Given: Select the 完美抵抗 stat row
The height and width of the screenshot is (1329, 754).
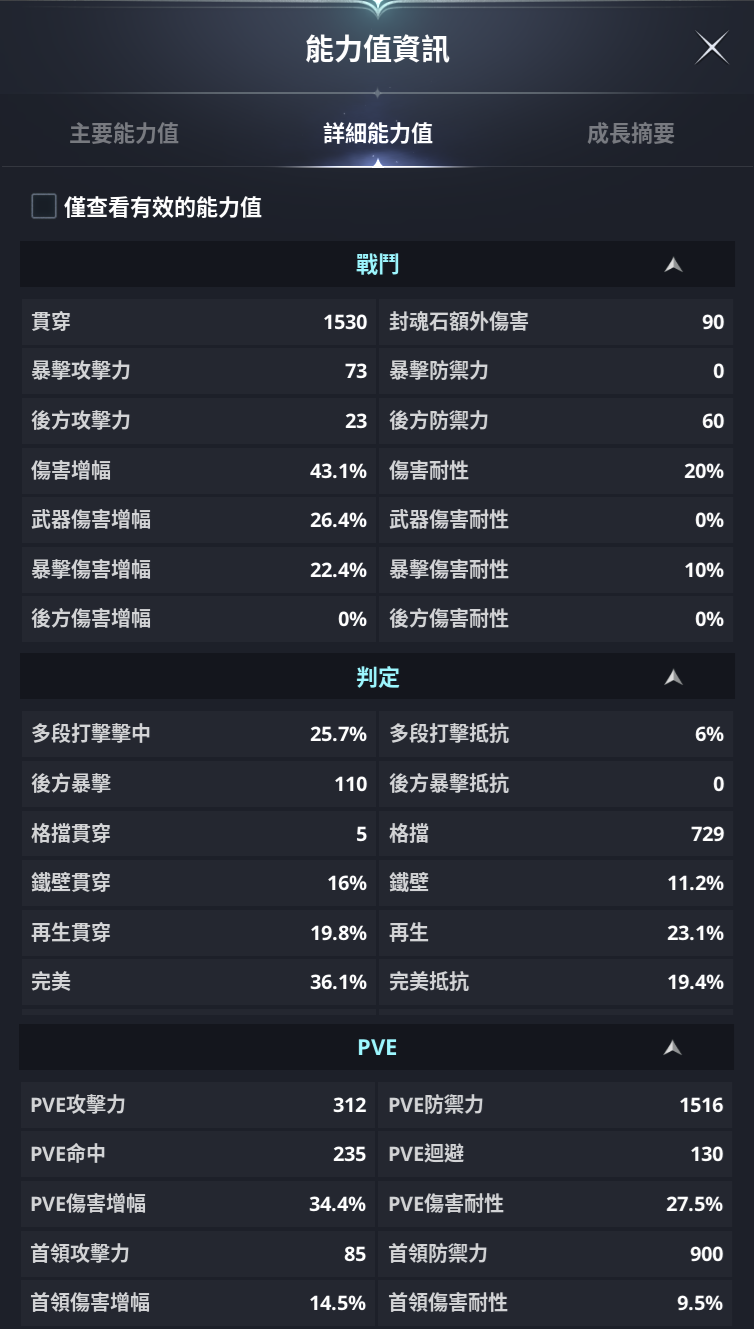Looking at the screenshot, I should (556, 982).
